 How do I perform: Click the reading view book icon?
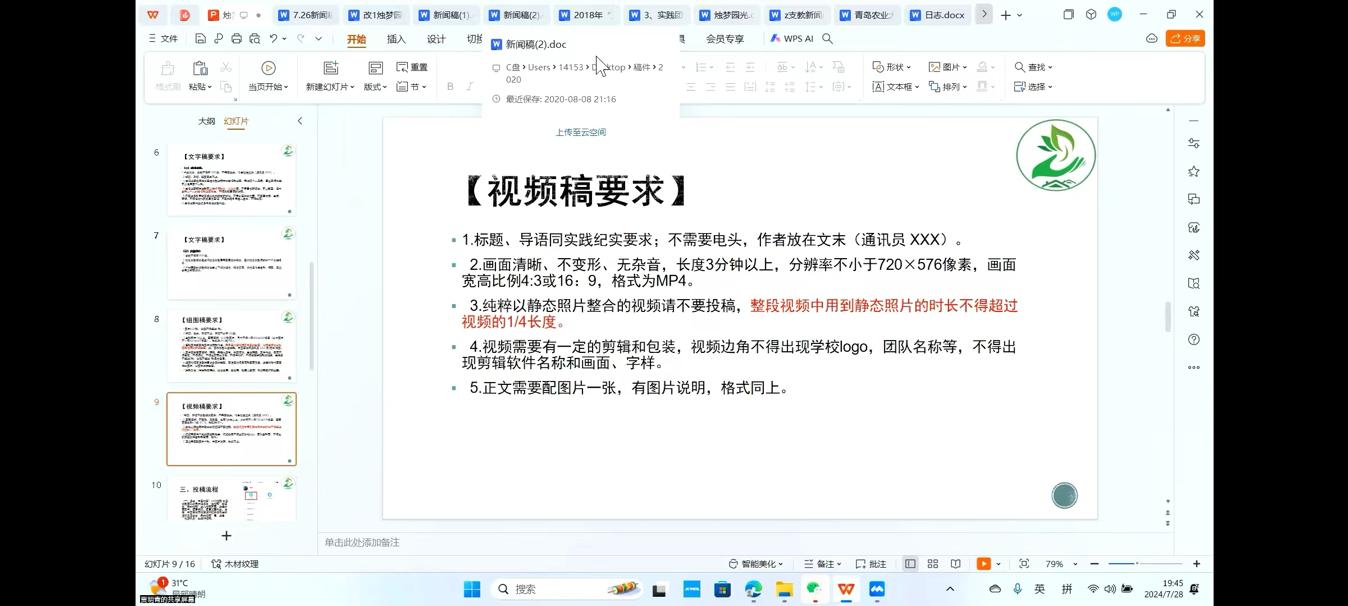click(x=955, y=564)
